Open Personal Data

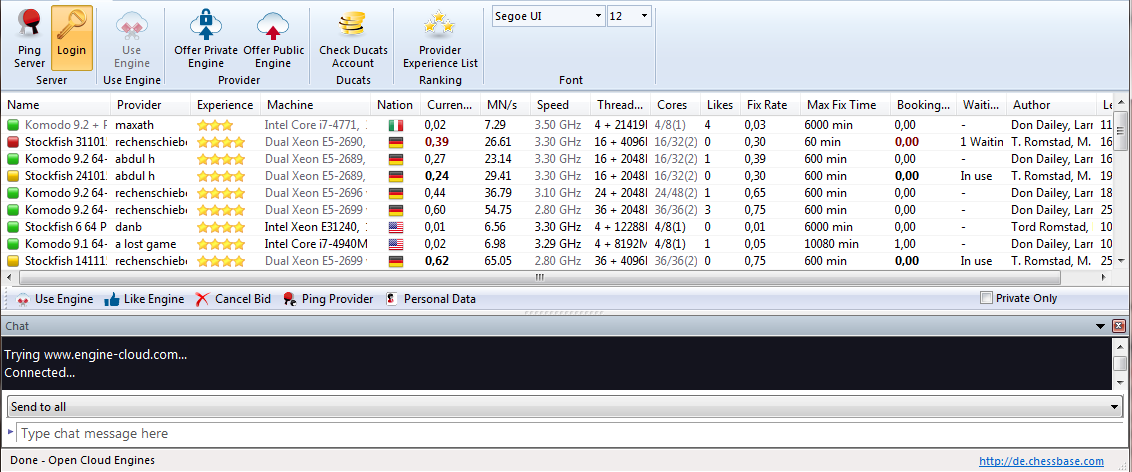point(393,299)
